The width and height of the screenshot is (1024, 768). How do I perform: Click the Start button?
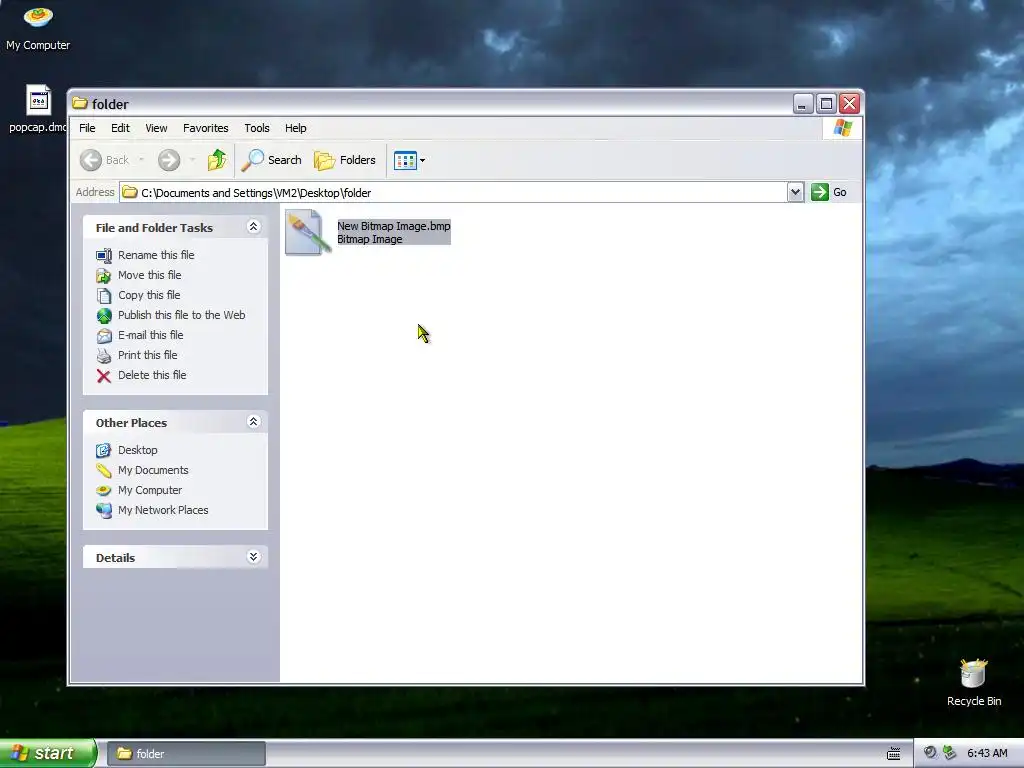pos(48,753)
